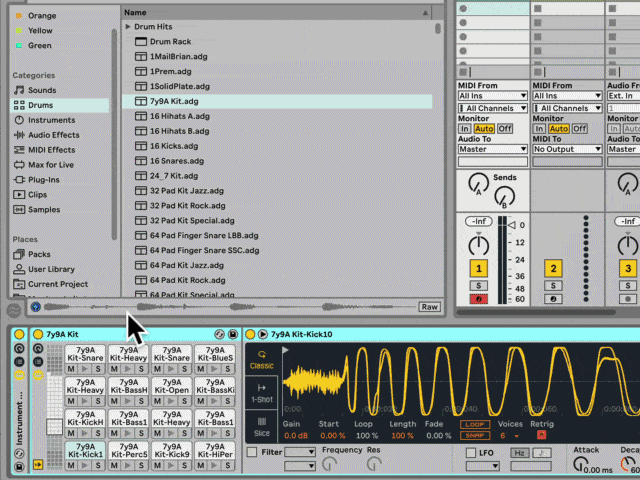Toggle the SNAP button in Simpler
The width and height of the screenshot is (640, 480).
click(475, 436)
